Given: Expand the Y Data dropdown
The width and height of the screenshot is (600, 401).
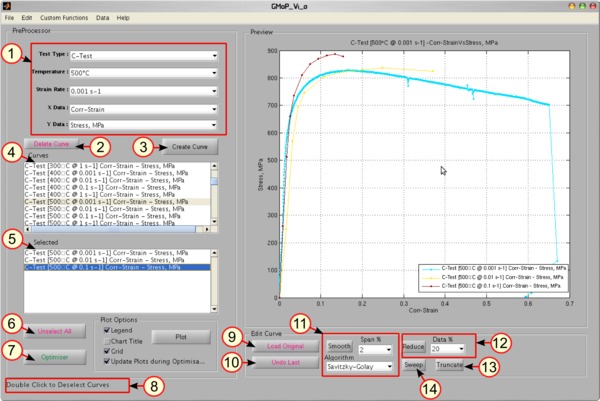Looking at the screenshot, I should (x=143, y=125).
